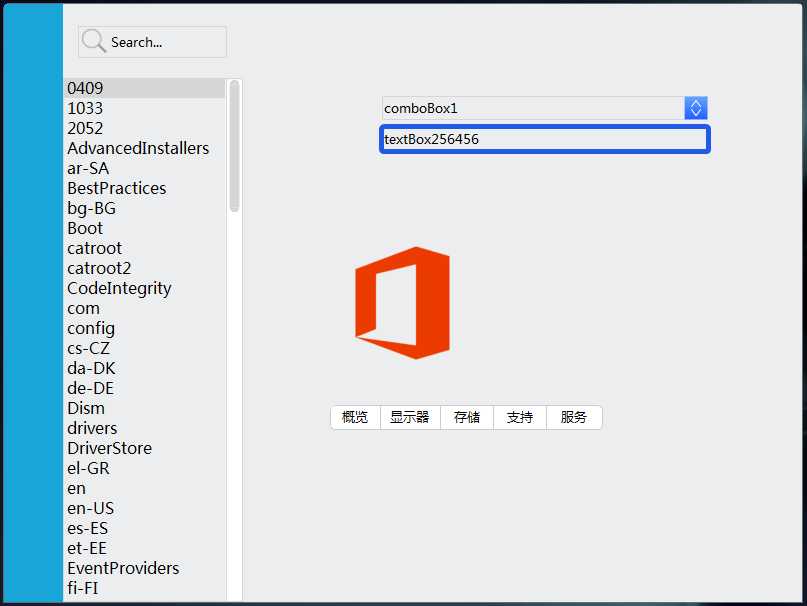The height and width of the screenshot is (606, 807).
Task: Click the list's vertical scrollbar thumb
Action: (234, 146)
